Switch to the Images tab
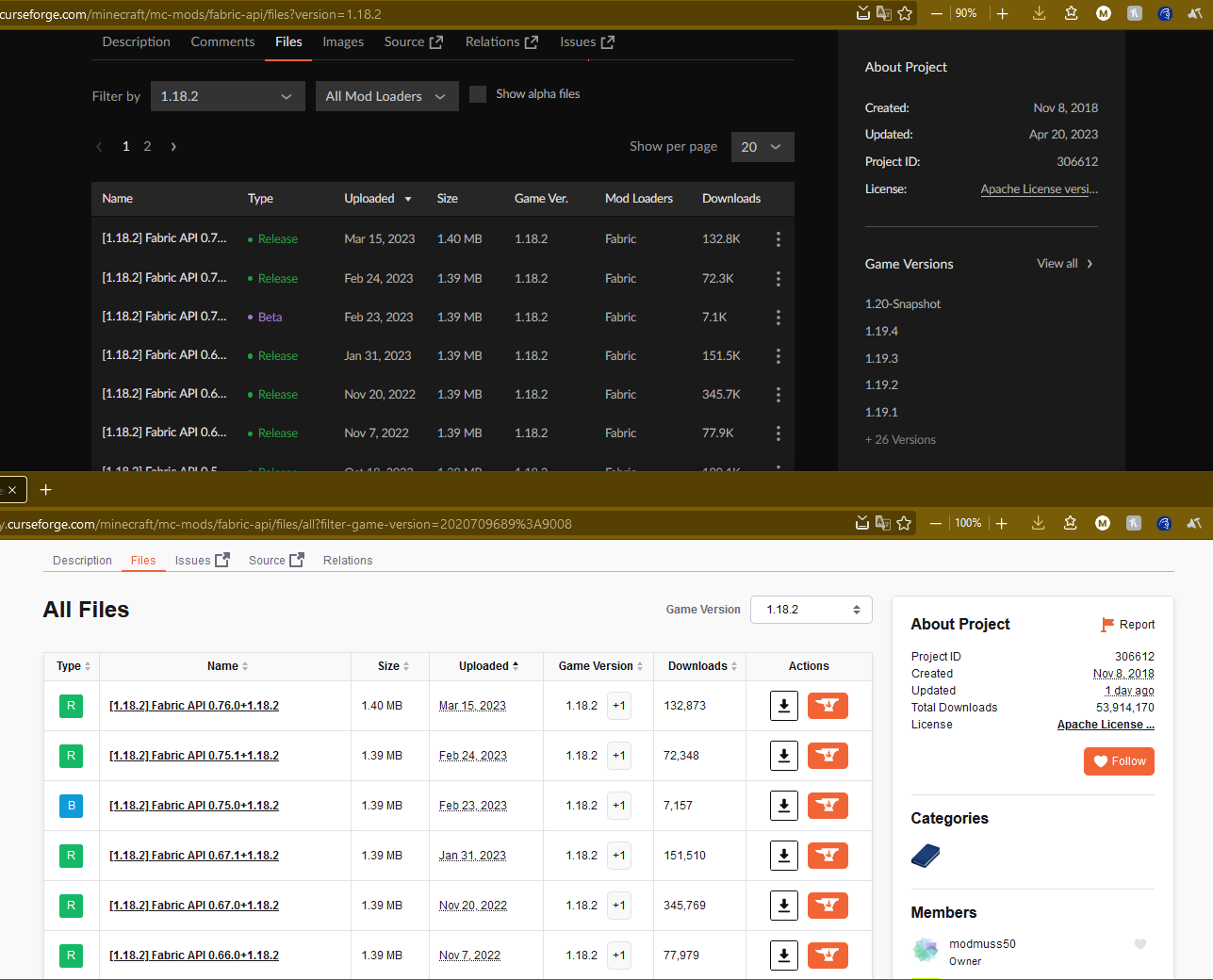1213x980 pixels. coord(343,42)
